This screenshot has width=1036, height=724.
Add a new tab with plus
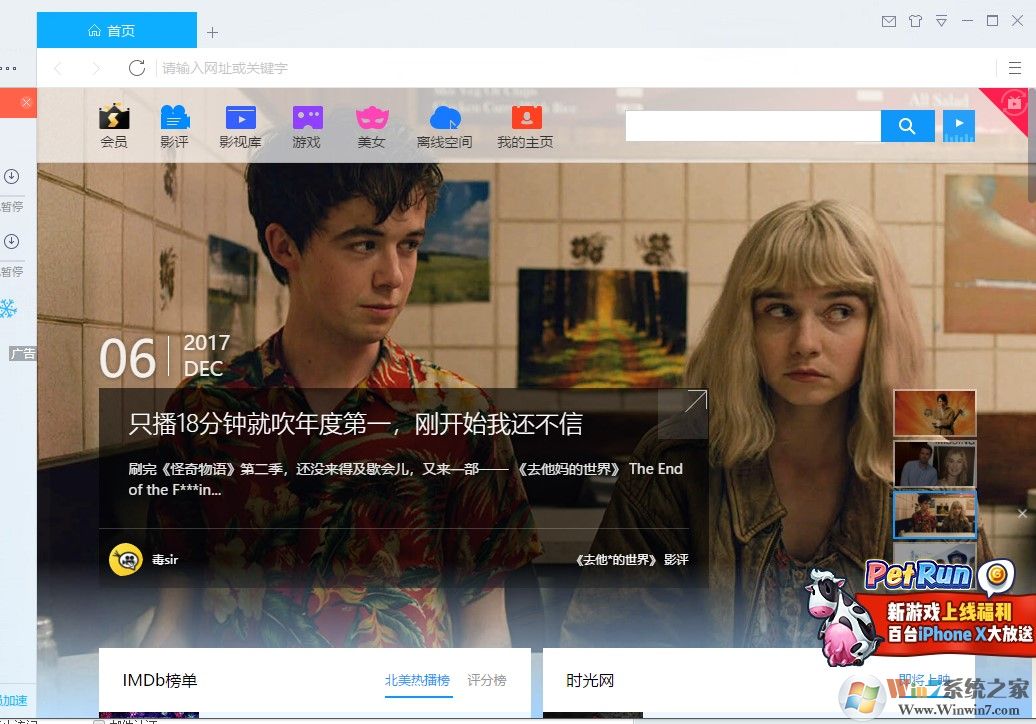(x=212, y=32)
